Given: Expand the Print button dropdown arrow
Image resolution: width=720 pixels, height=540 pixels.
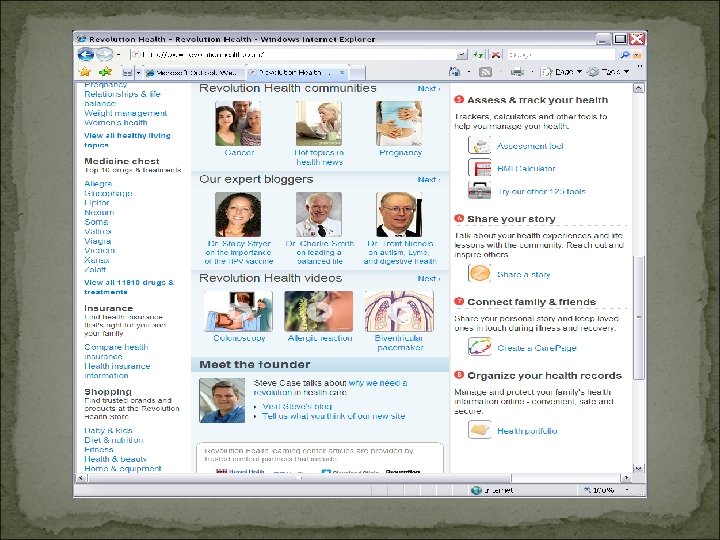Looking at the screenshot, I should point(532,72).
